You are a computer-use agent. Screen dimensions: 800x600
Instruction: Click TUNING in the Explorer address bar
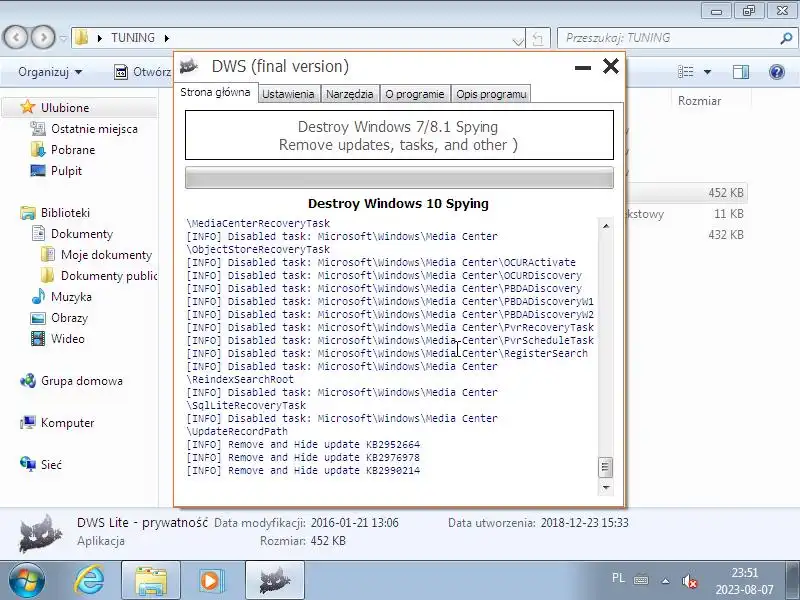click(x=133, y=38)
